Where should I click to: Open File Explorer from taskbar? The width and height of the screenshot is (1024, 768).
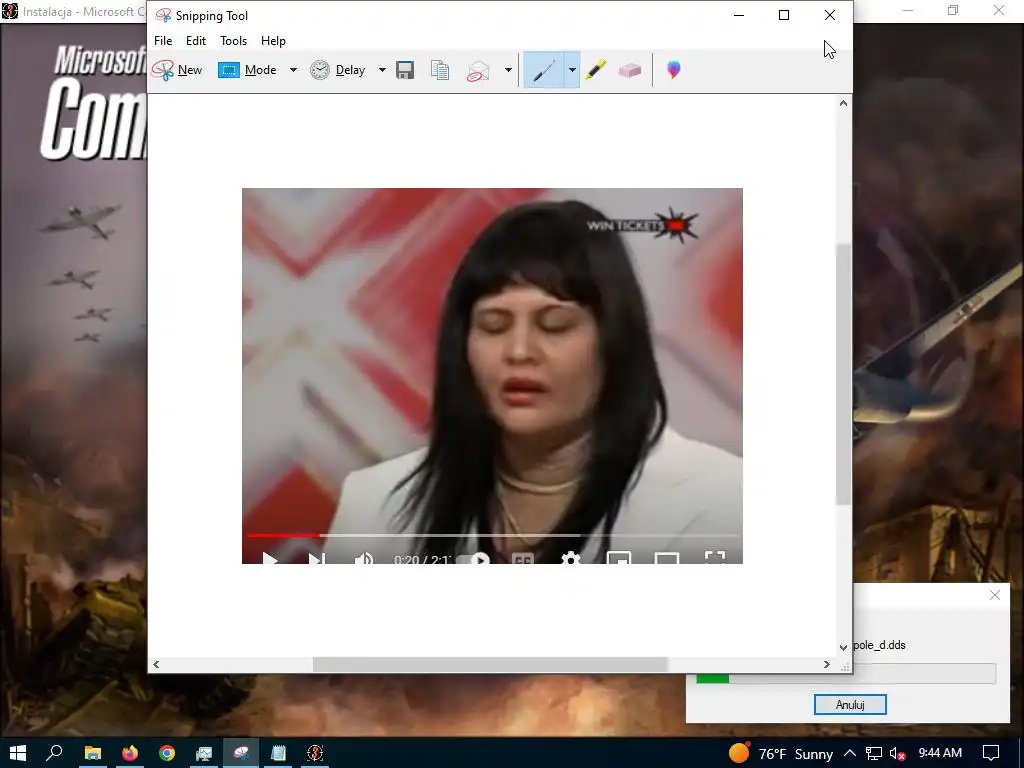coord(93,753)
